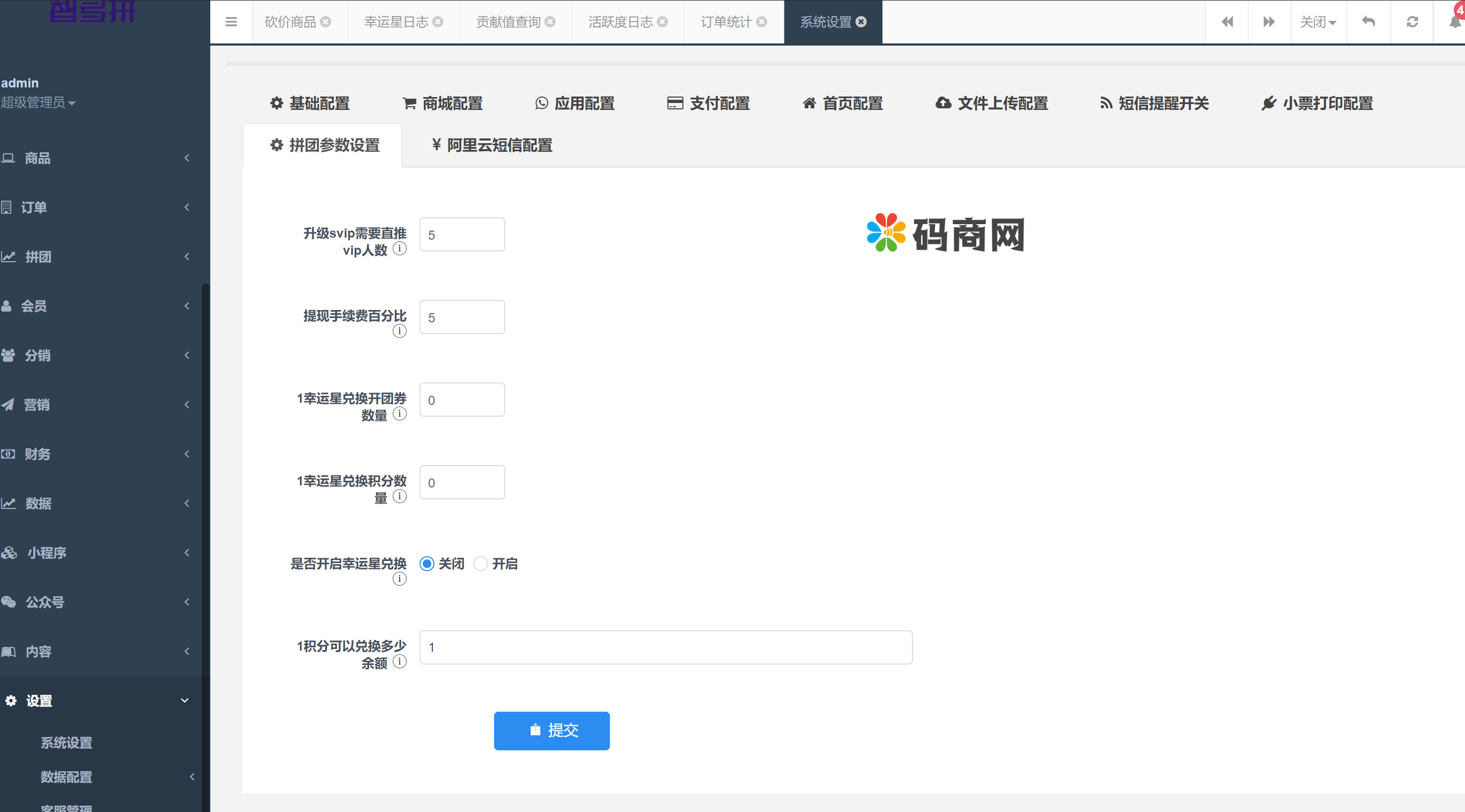Image resolution: width=1465 pixels, height=812 pixels.
Task: Select 系统设置 in the sidebar
Action: tap(66, 743)
